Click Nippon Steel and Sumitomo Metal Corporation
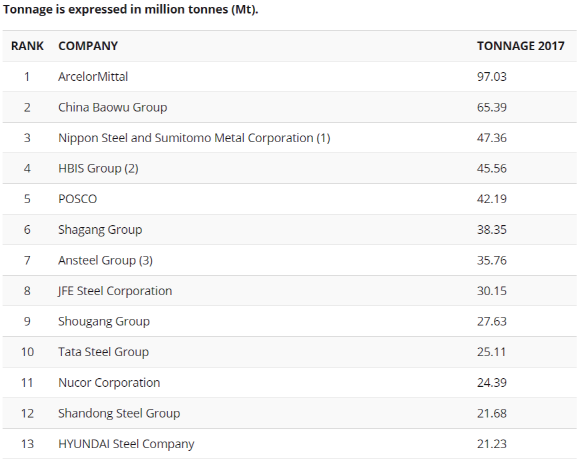The height and width of the screenshot is (459, 580). tap(194, 138)
